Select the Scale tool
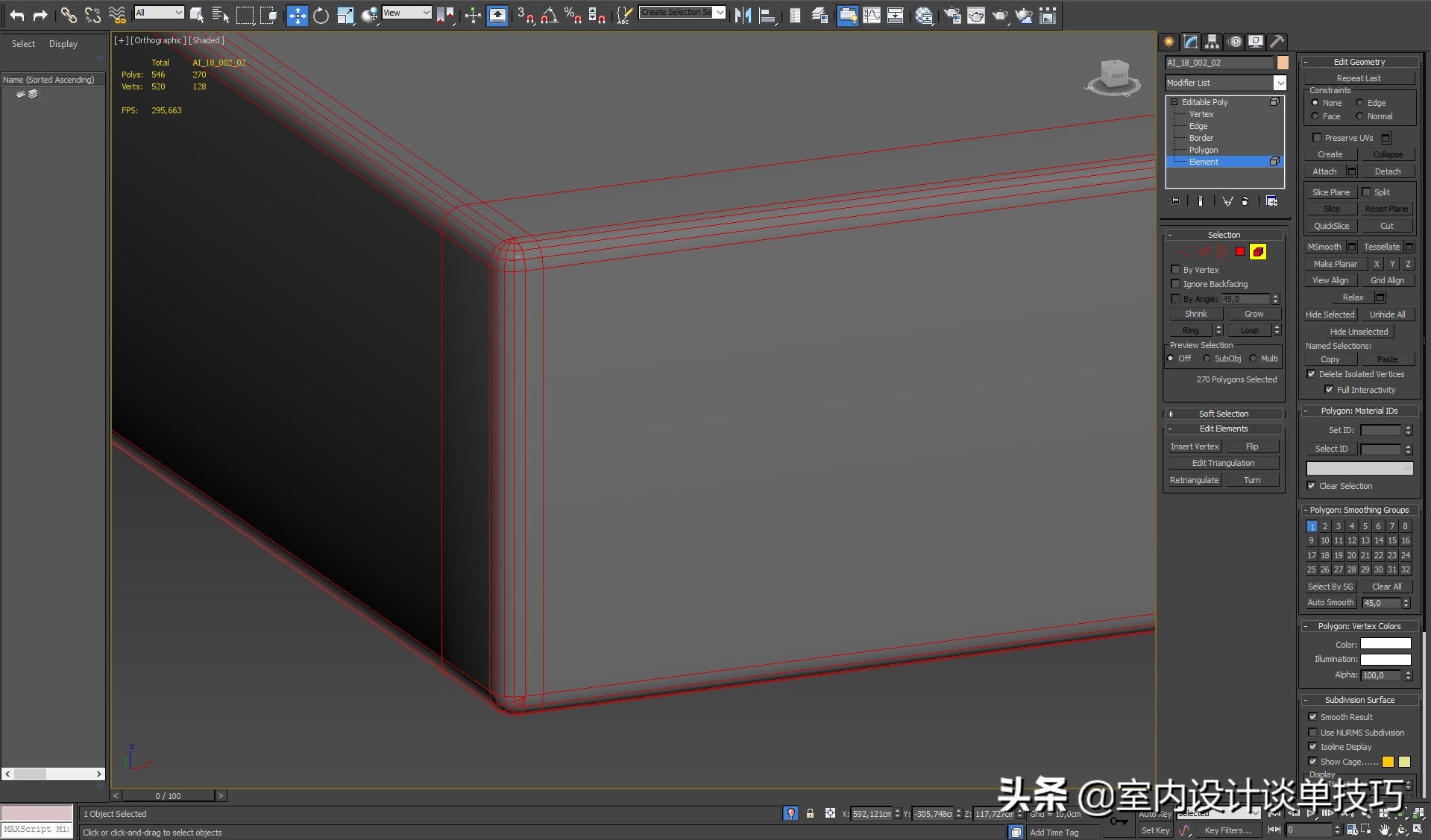Image resolution: width=1431 pixels, height=840 pixels. click(345, 15)
